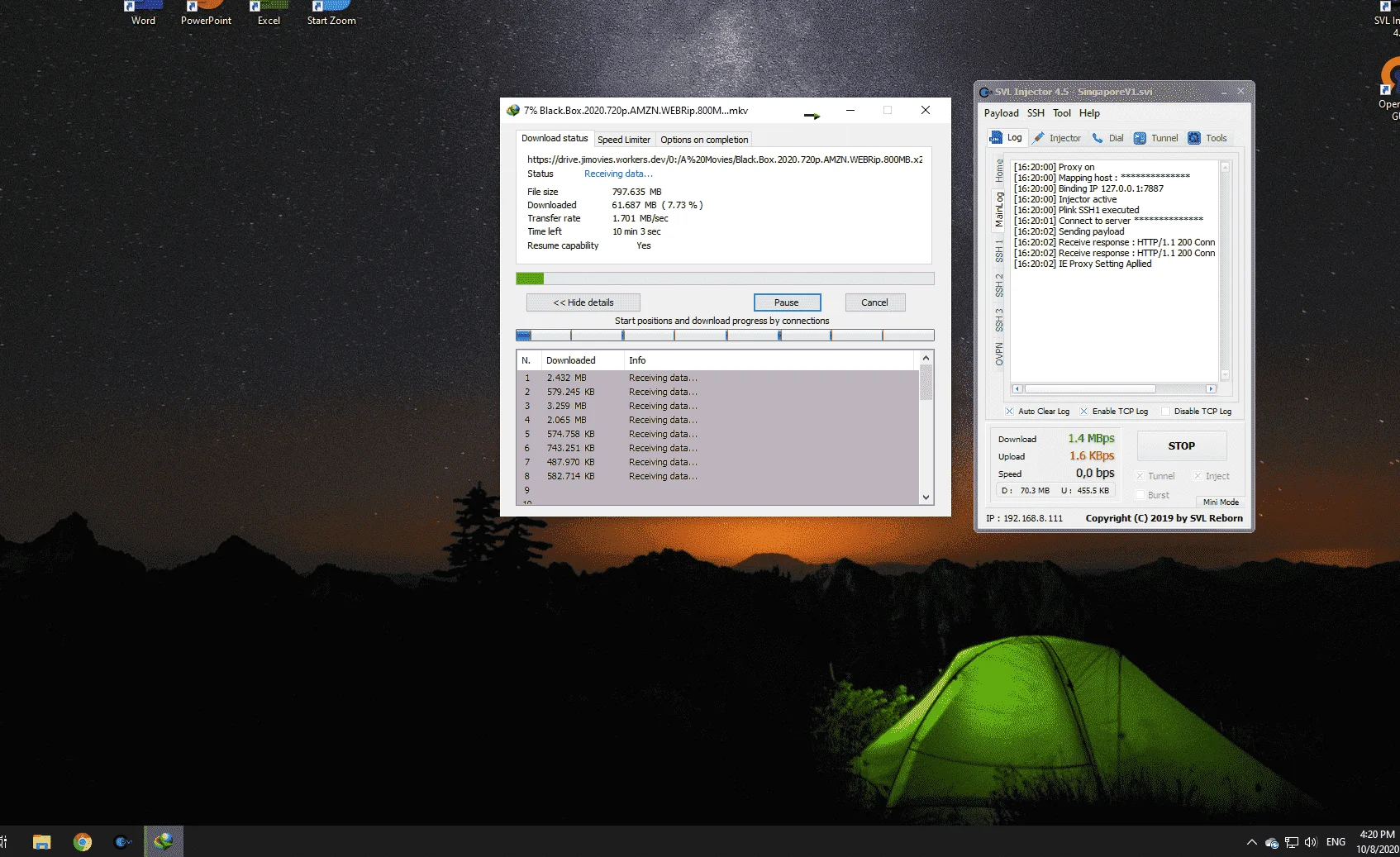Image resolution: width=1400 pixels, height=857 pixels.
Task: Open the Excel desktop shortcut
Action: click(x=269, y=14)
